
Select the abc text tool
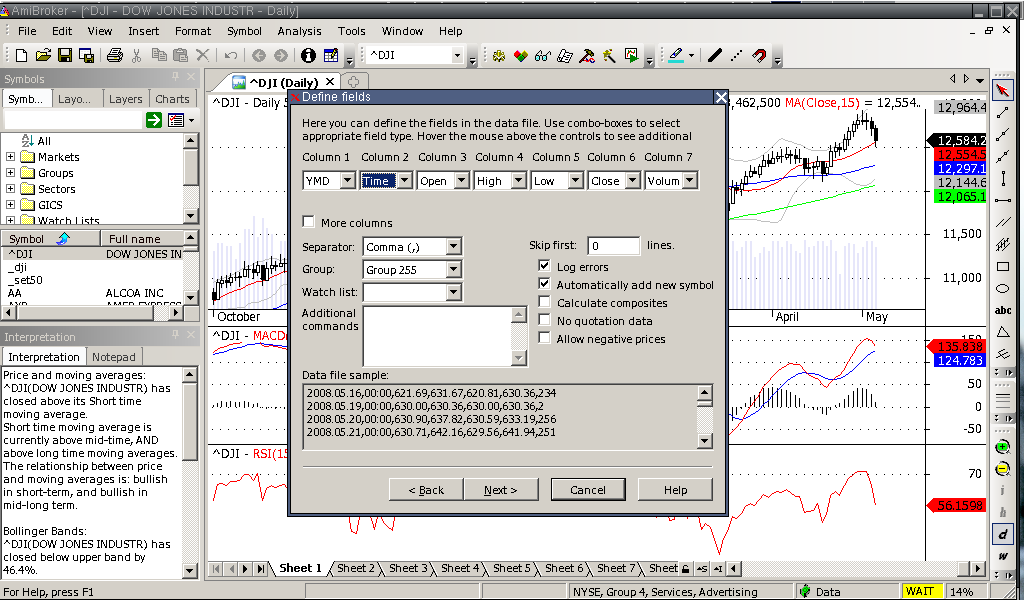tap(1002, 310)
